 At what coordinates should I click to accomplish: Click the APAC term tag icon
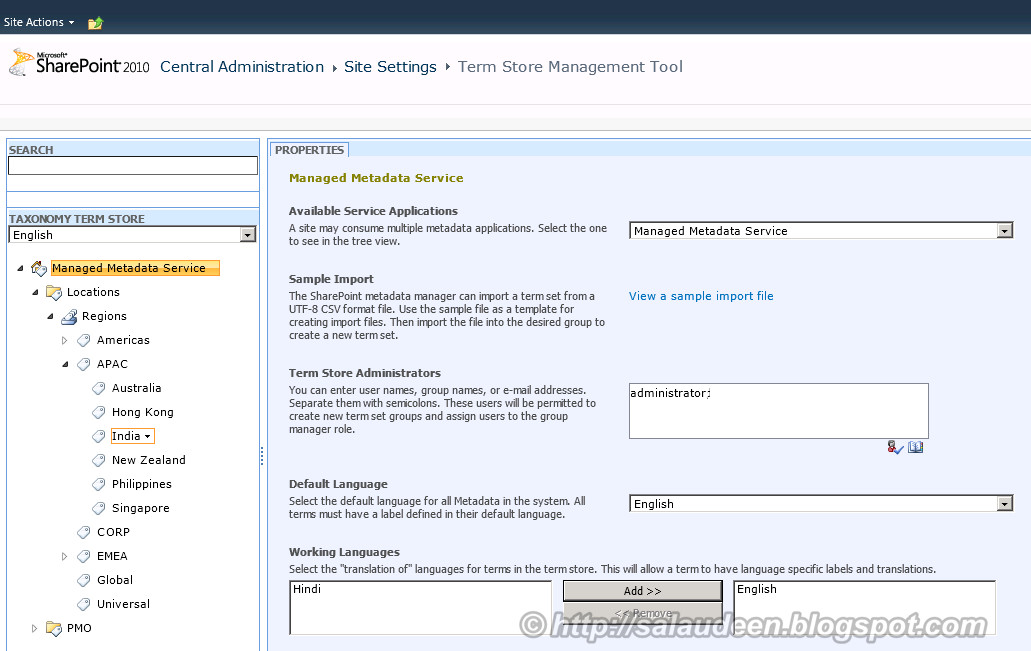[84, 364]
